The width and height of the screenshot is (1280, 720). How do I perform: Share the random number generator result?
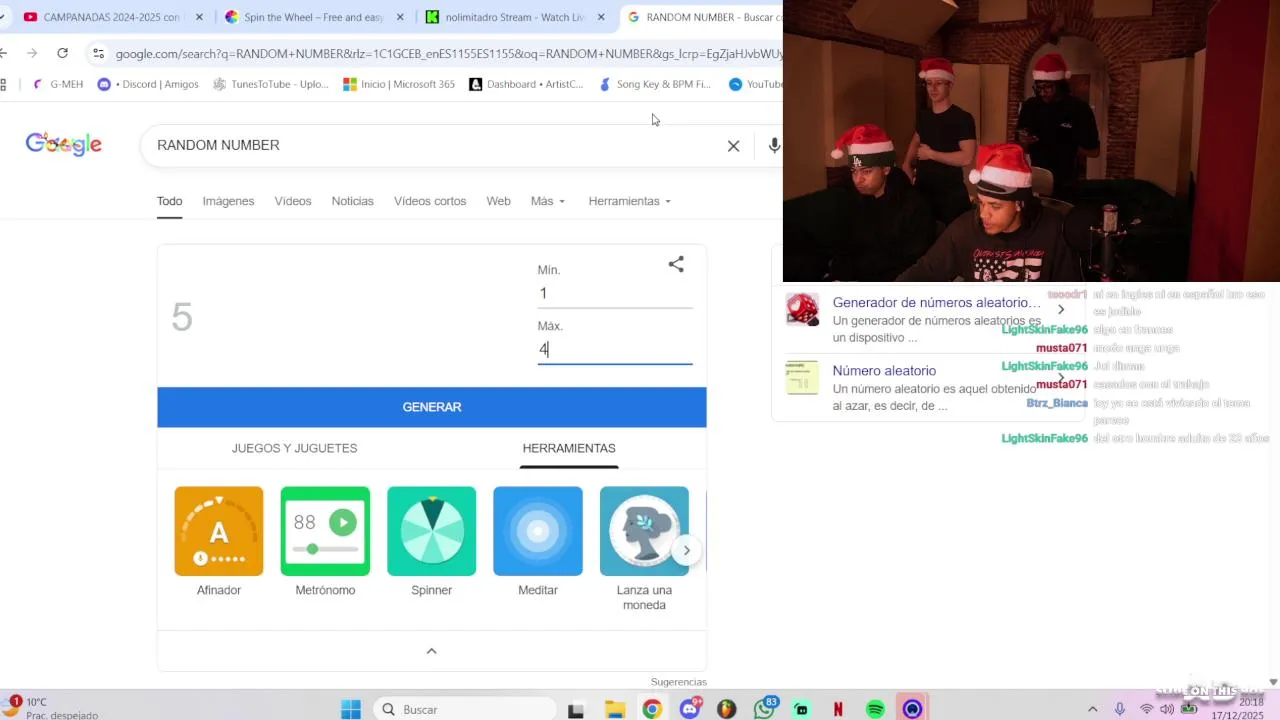[676, 264]
